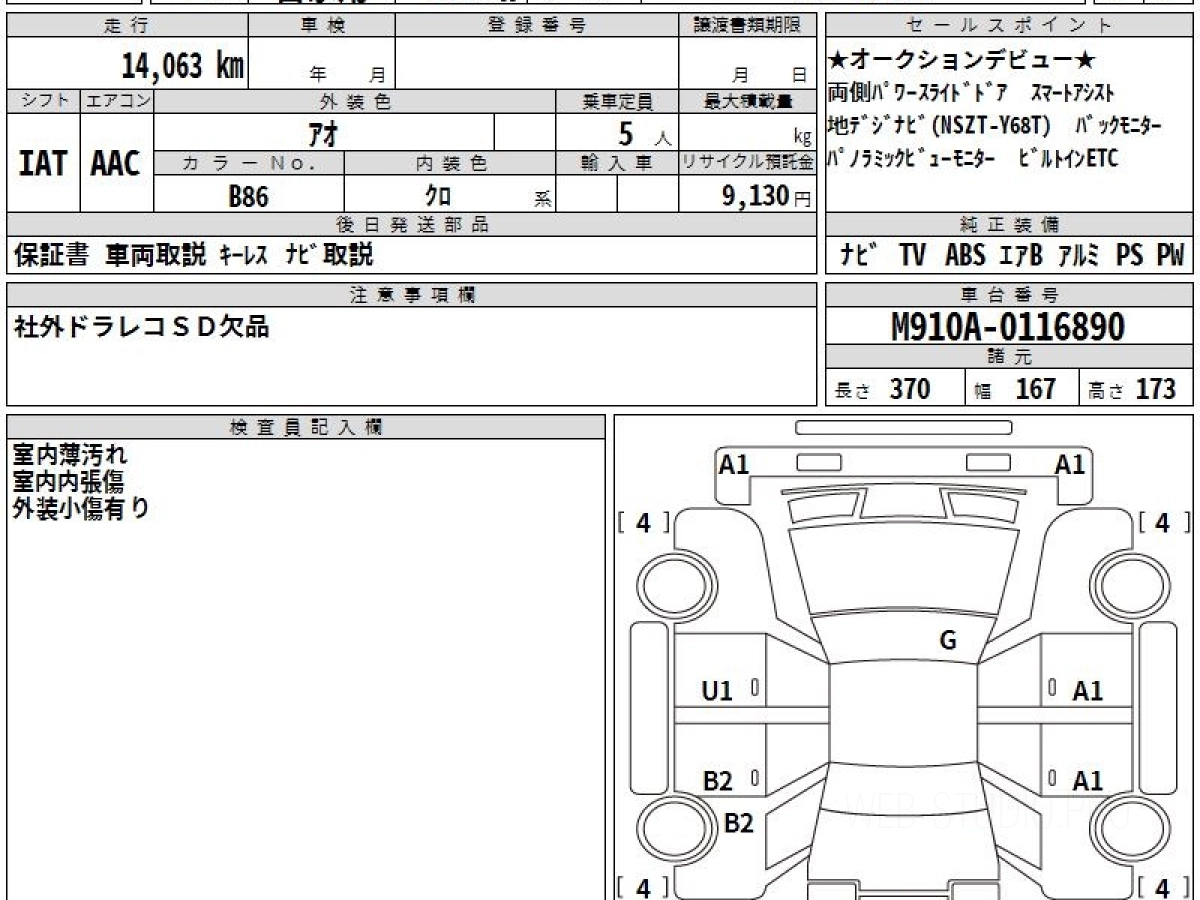Select the seating capacity 5 人

coord(643,132)
